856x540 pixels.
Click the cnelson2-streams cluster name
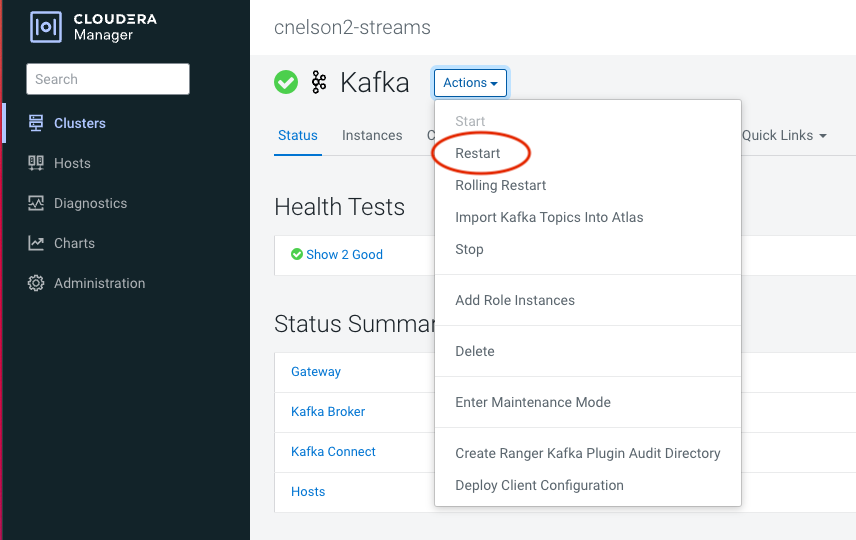click(x=352, y=27)
